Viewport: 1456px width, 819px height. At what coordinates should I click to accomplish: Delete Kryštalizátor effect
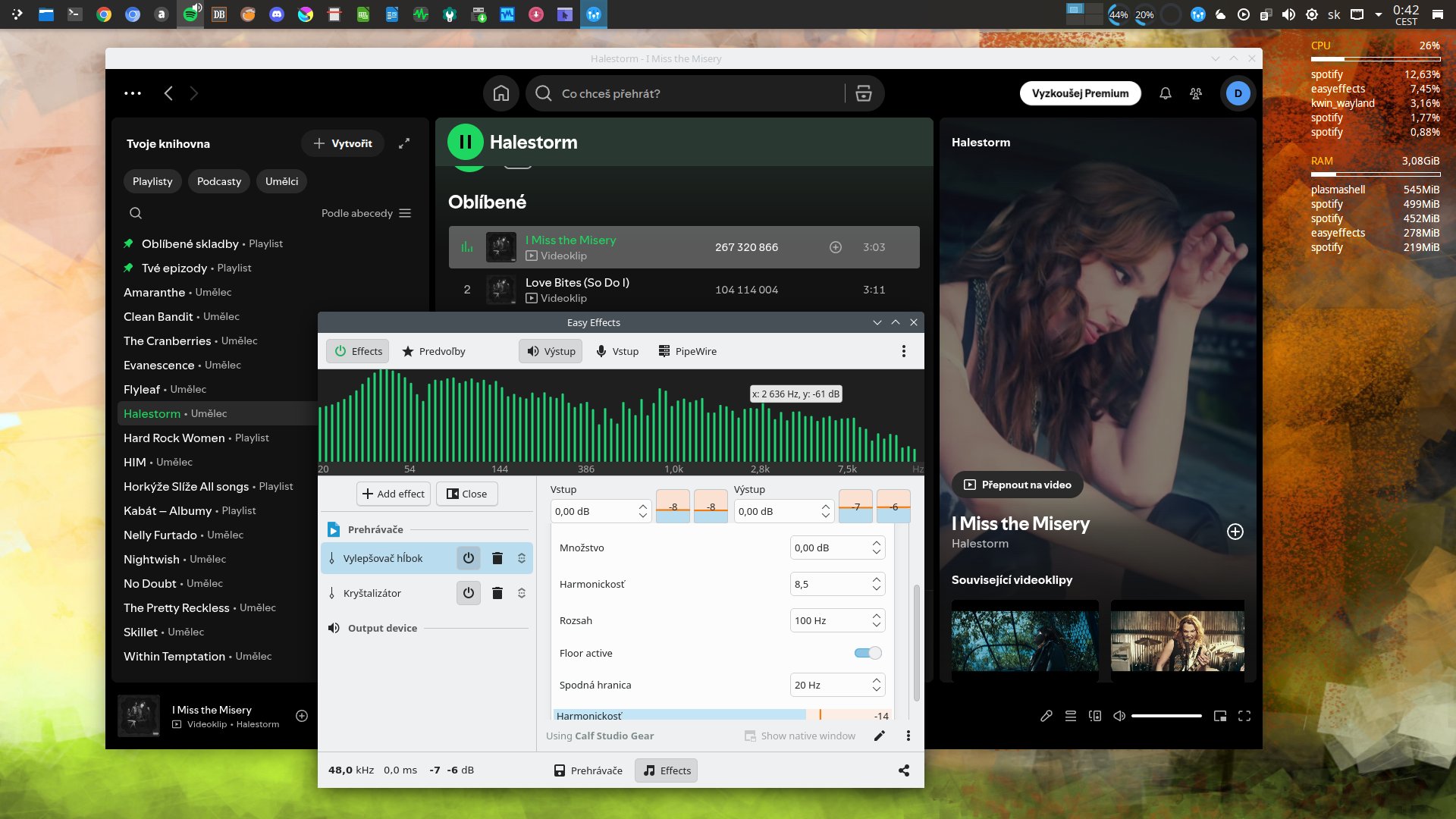click(x=497, y=593)
